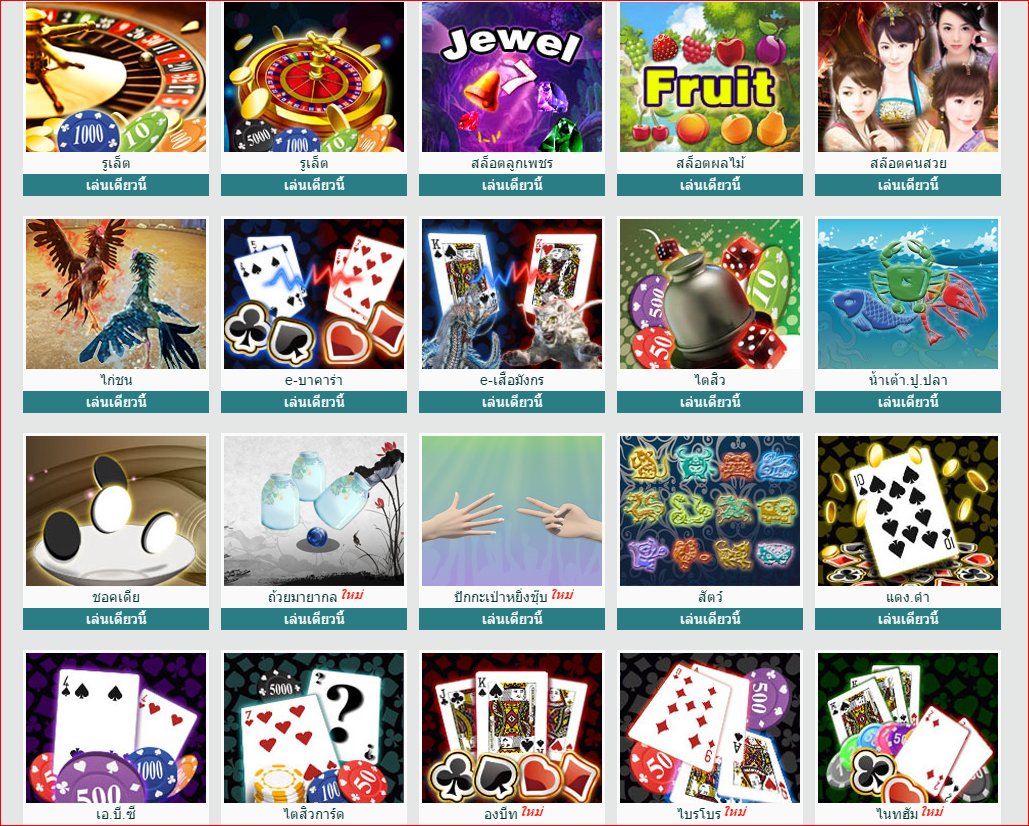This screenshot has width=1029, height=826.
Task: Click play now button under e-บาคาร่า
Action: click(314, 402)
